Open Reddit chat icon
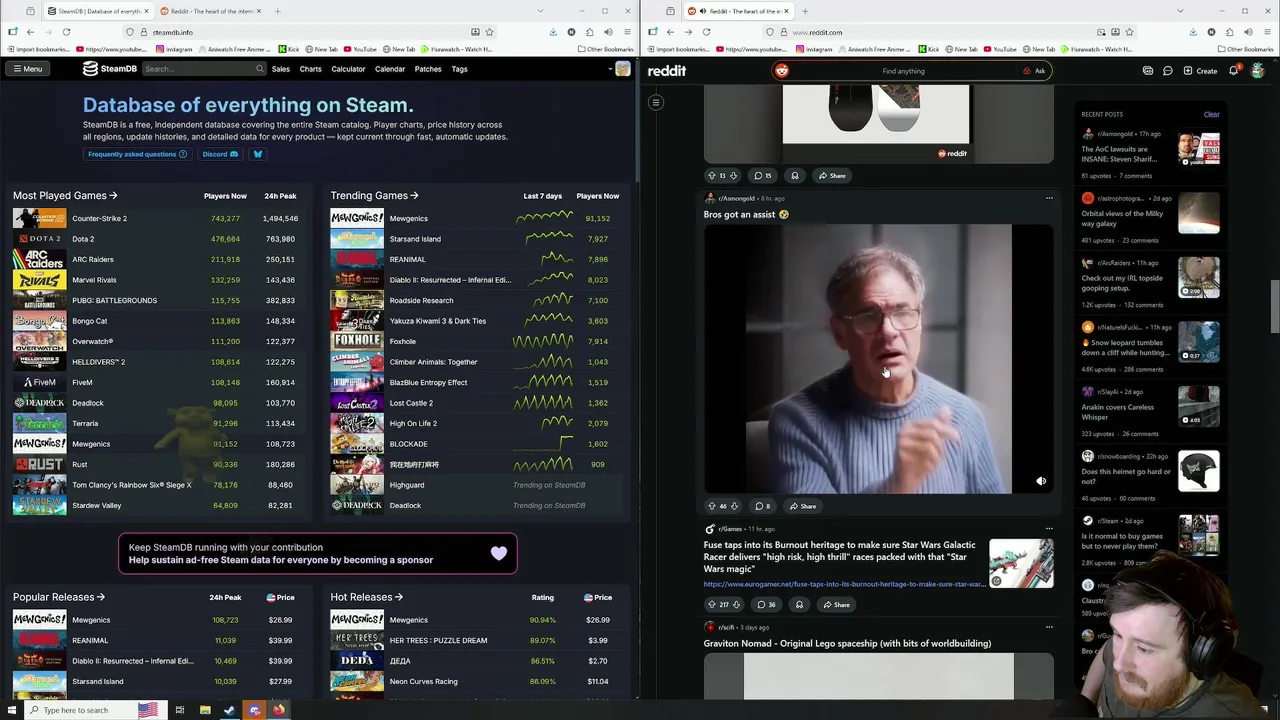 1167,71
